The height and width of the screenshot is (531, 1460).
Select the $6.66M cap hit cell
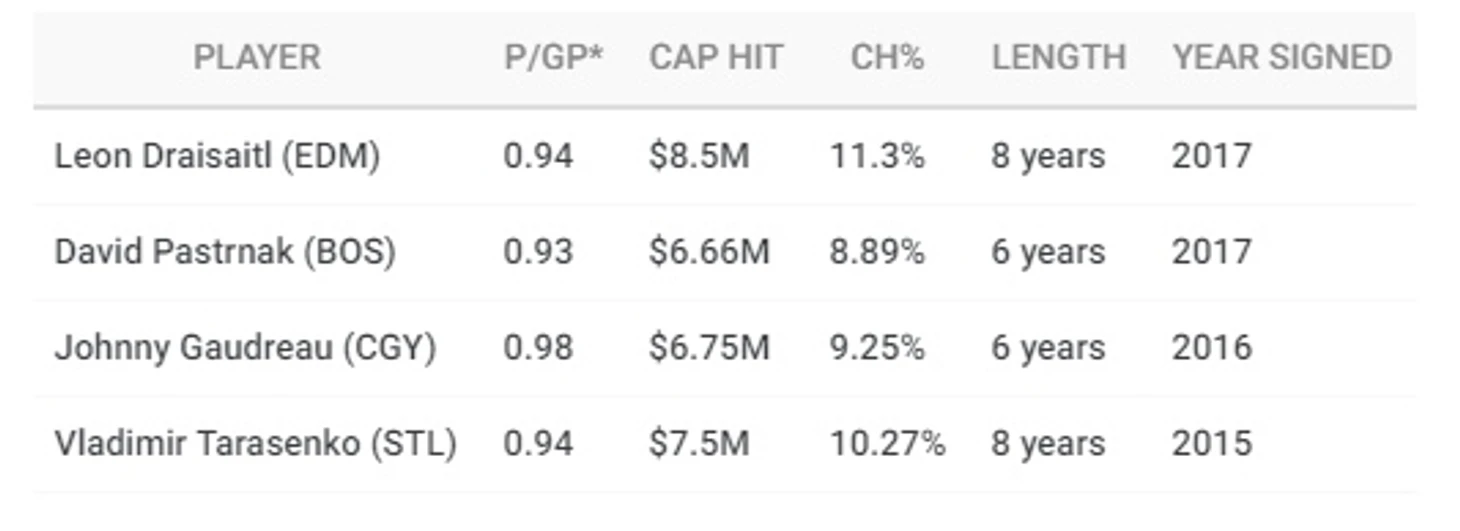pyautogui.click(x=709, y=251)
